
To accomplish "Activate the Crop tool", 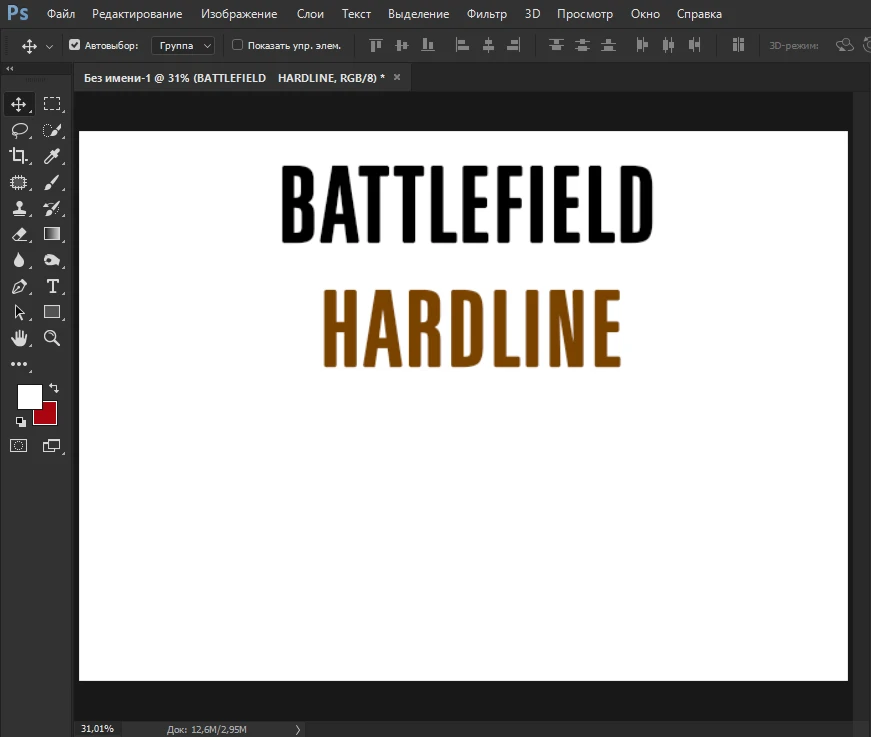I will [x=18, y=156].
